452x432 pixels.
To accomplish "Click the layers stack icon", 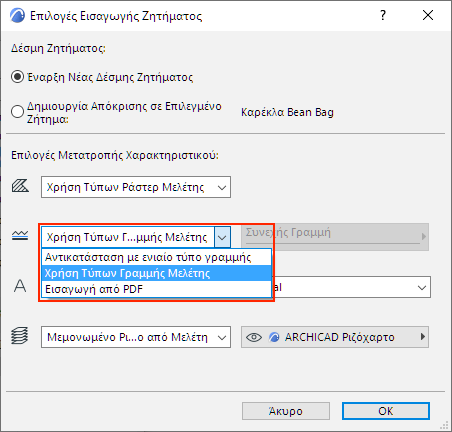I will (x=20, y=336).
